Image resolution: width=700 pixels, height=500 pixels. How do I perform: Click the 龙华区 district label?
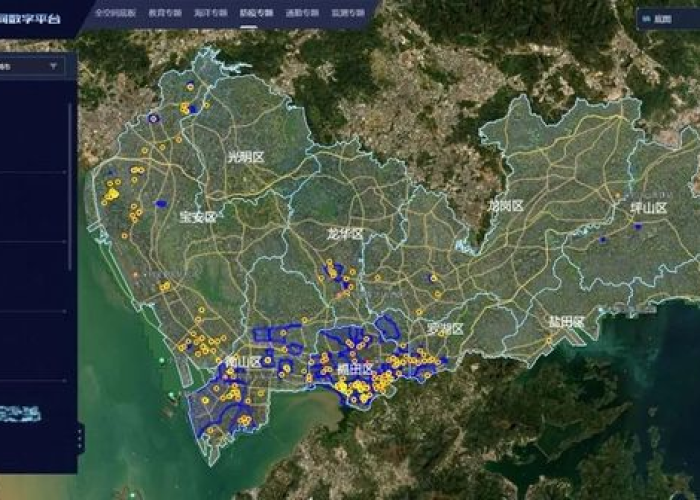344,233
